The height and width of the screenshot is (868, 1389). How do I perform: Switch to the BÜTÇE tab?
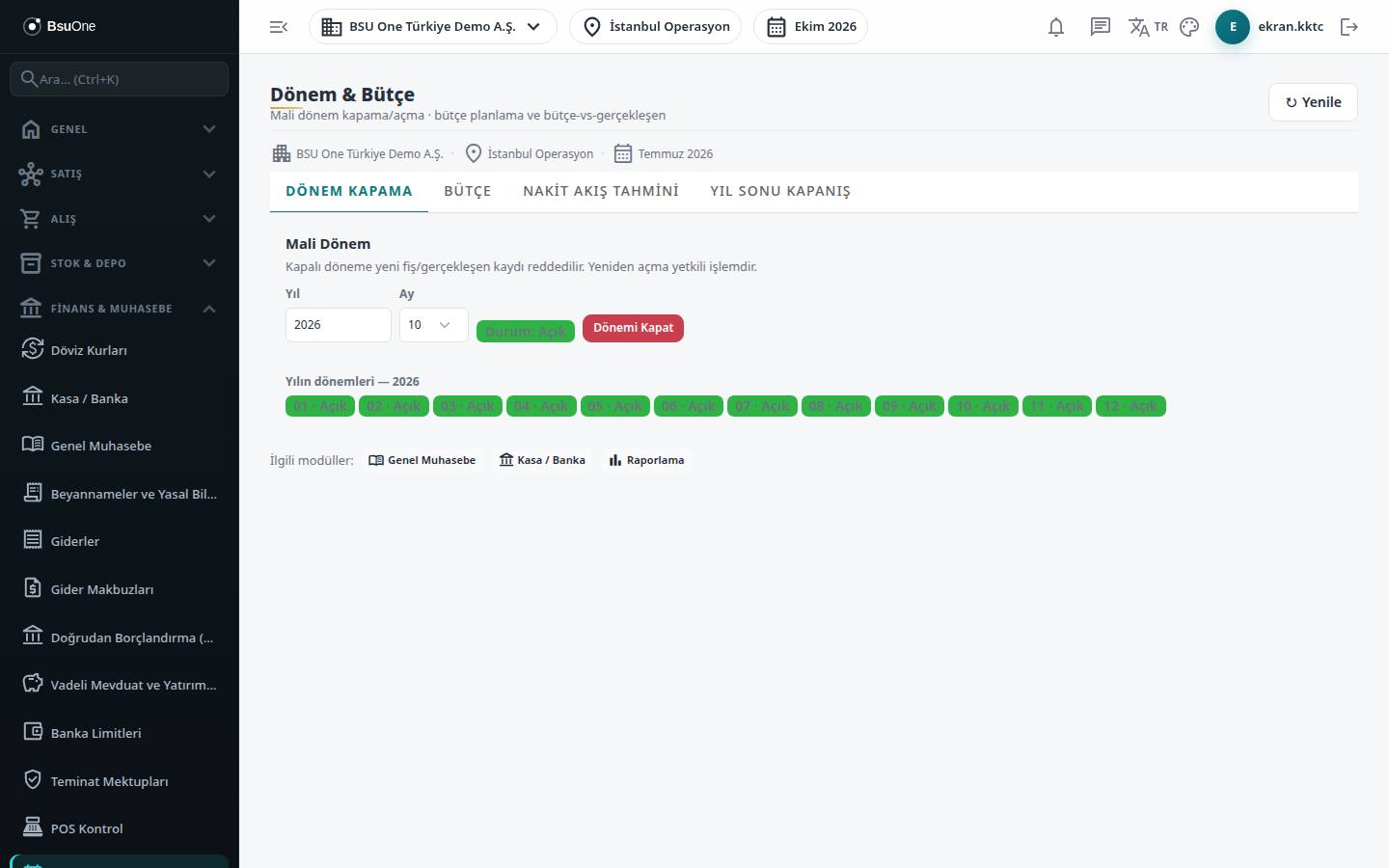tap(468, 192)
